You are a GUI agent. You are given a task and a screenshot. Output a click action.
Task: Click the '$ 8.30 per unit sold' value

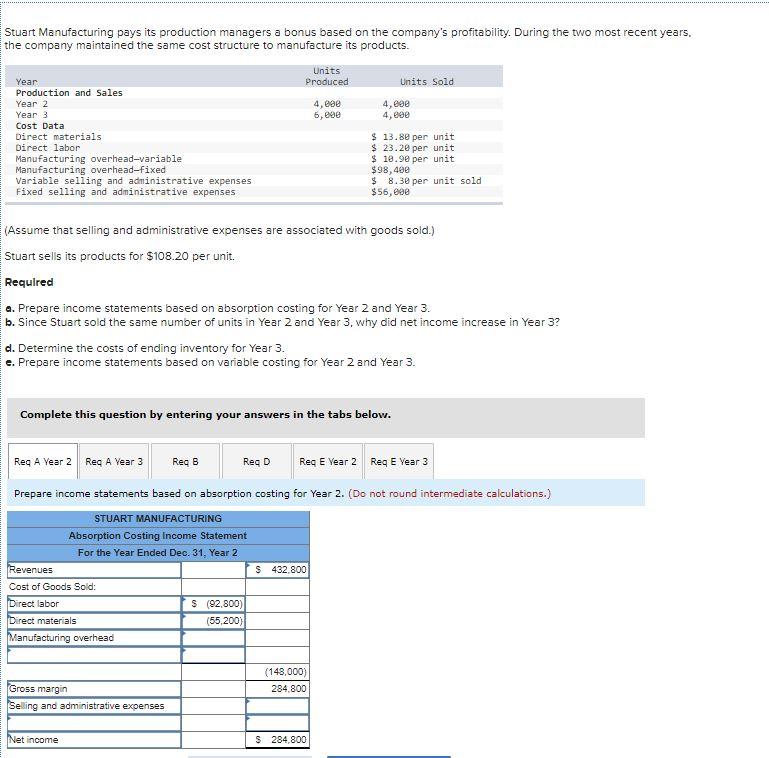tap(426, 181)
